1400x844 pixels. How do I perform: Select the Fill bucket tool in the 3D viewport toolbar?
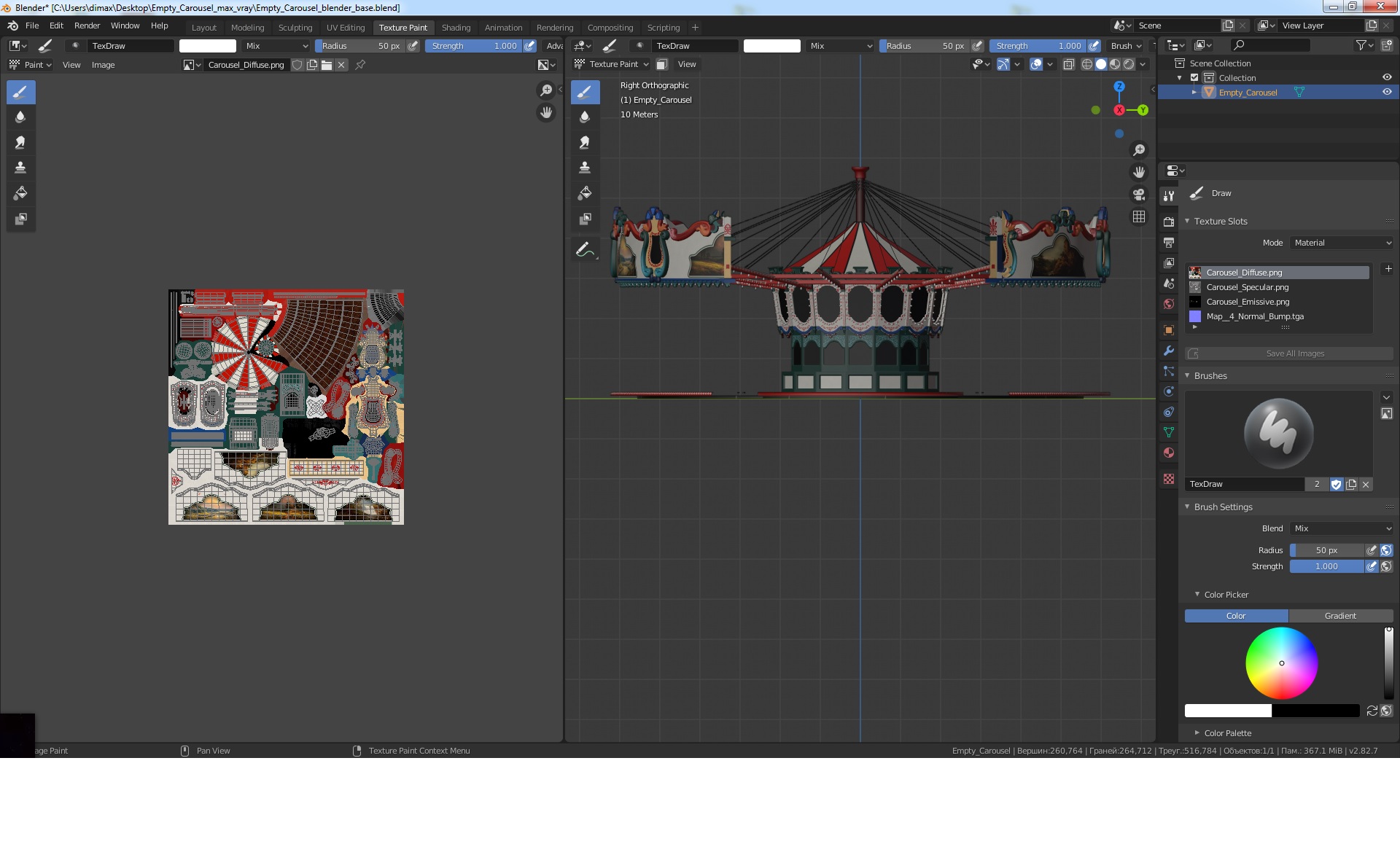tap(585, 194)
